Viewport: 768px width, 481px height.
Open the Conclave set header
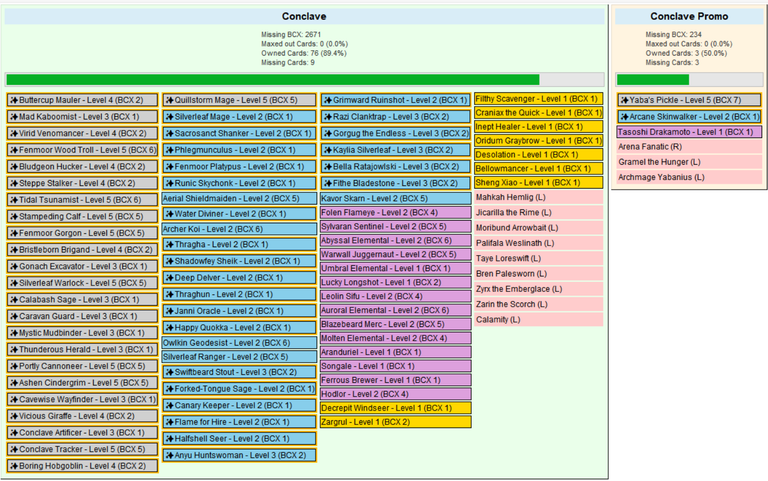[304, 16]
